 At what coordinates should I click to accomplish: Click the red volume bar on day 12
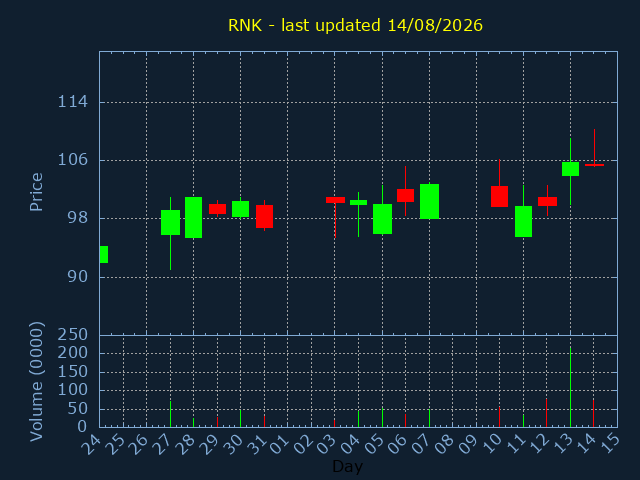pos(547,413)
